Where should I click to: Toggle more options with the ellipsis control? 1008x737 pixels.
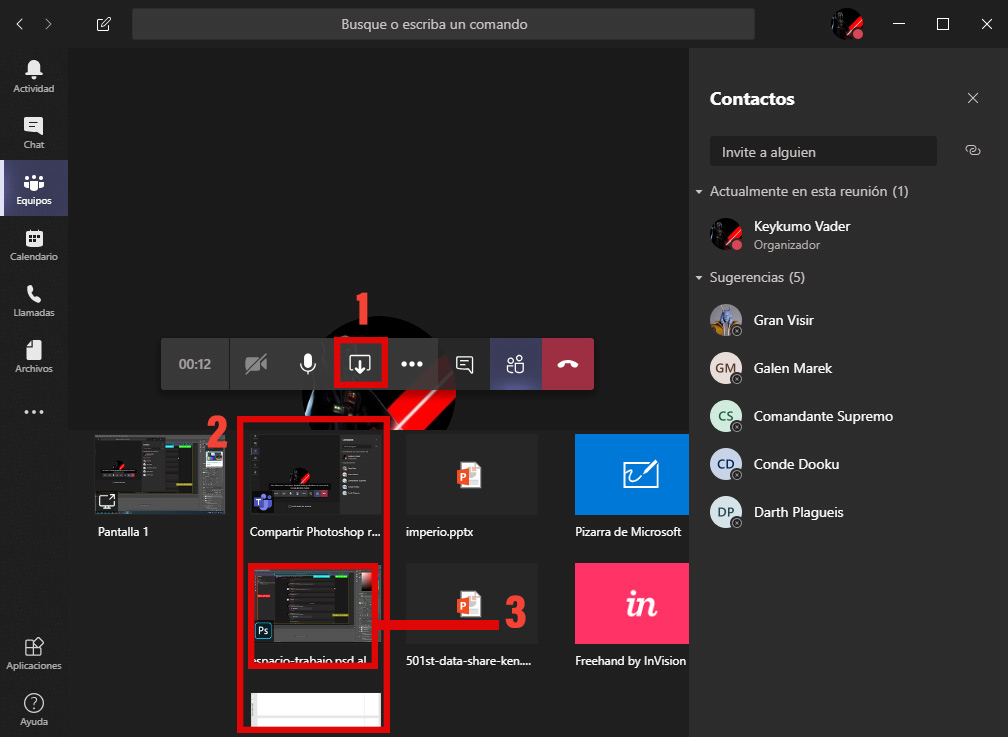pyautogui.click(x=412, y=363)
